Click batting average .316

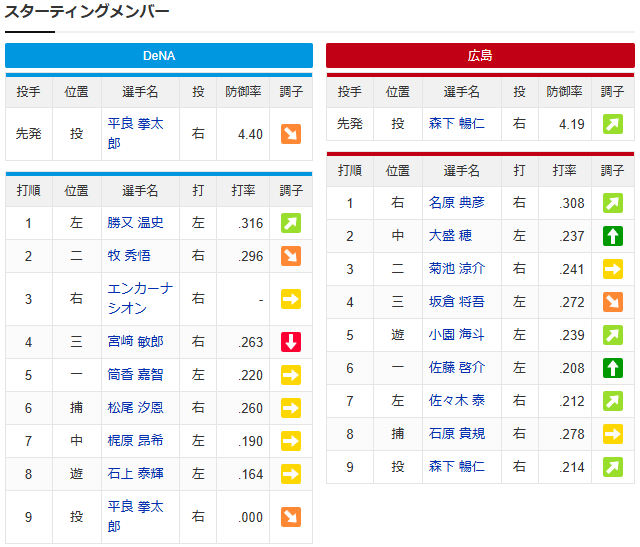tap(251, 223)
